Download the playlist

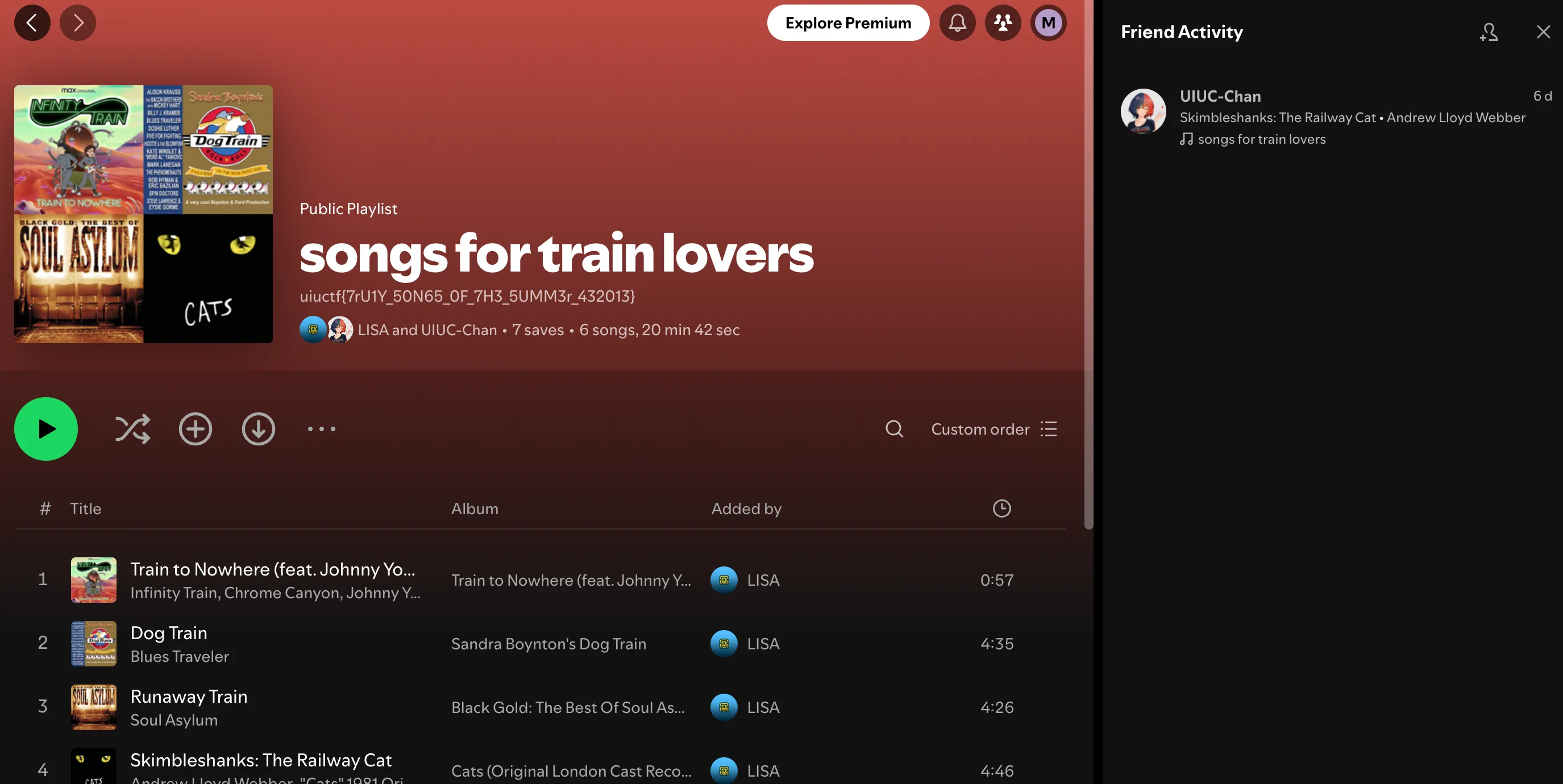pyautogui.click(x=259, y=429)
